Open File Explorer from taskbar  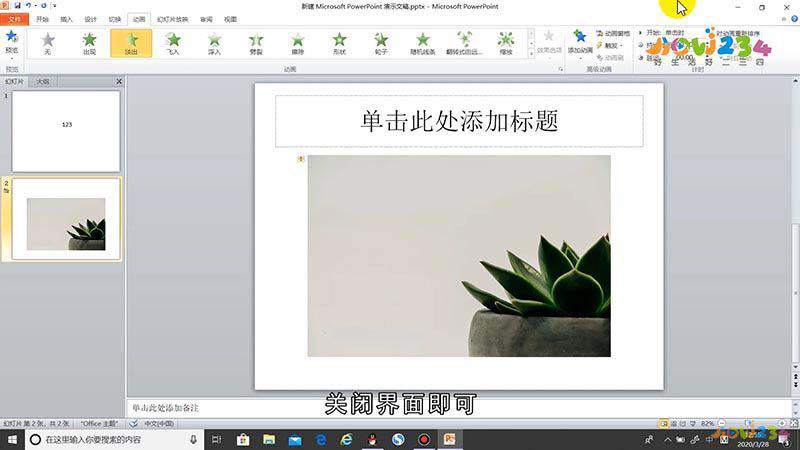(269, 439)
